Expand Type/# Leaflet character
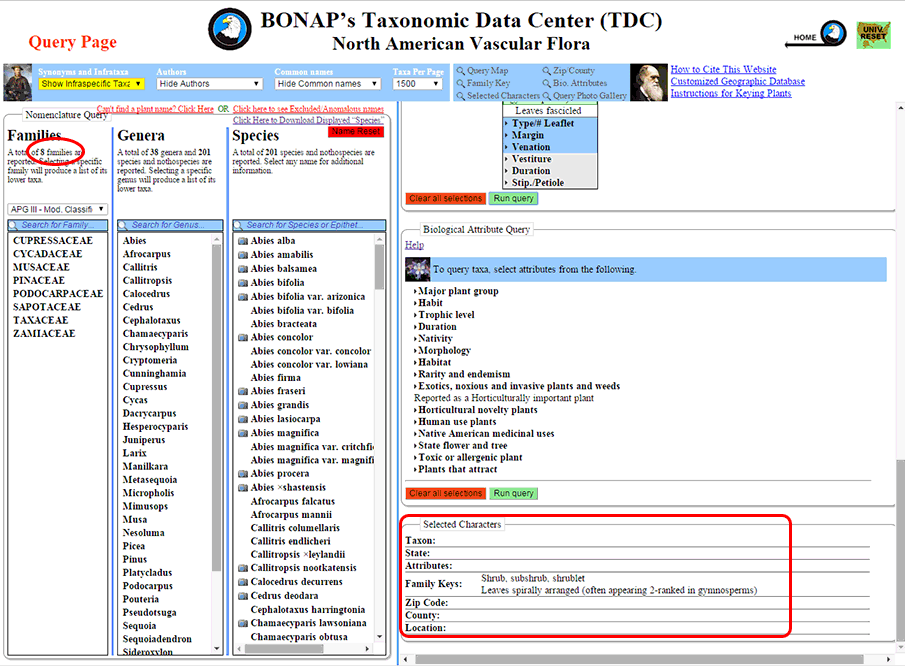The image size is (905, 666). point(543,123)
